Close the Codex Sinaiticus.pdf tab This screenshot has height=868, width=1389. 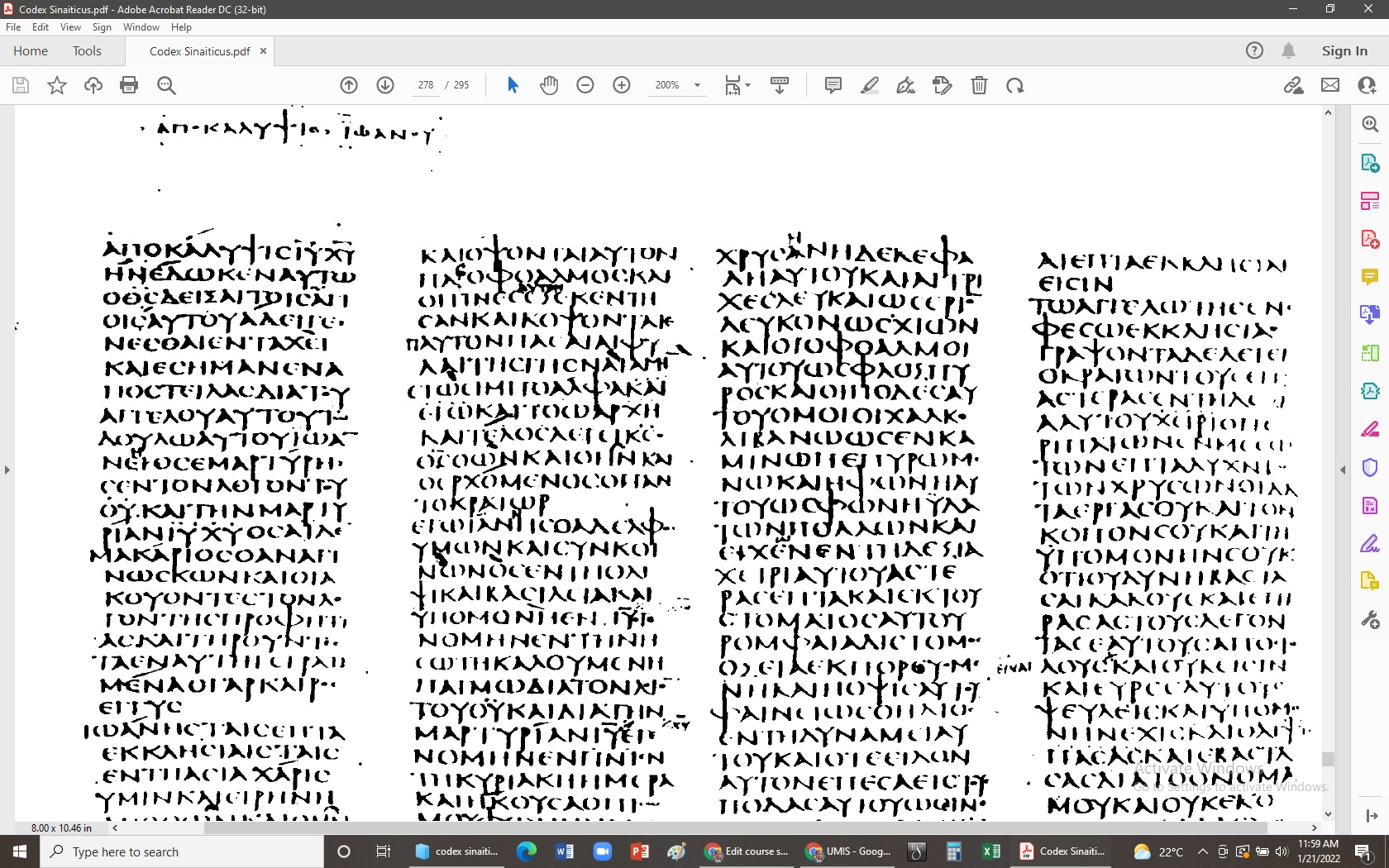(264, 51)
